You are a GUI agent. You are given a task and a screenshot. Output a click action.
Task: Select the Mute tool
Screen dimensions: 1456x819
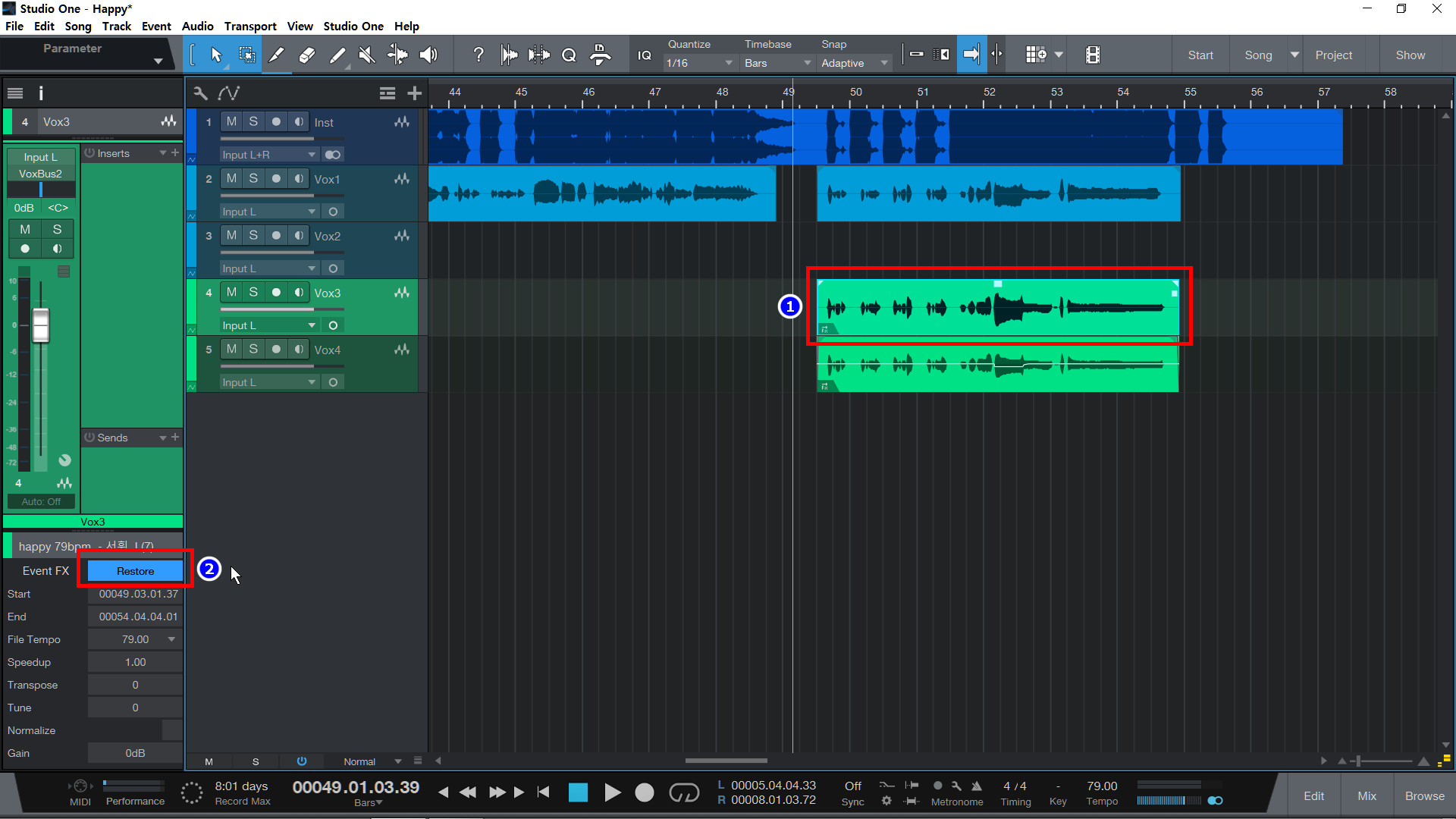click(x=367, y=55)
